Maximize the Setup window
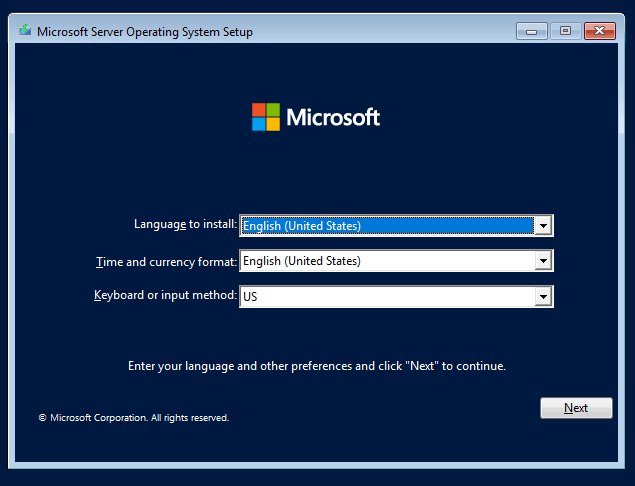Viewport: 635px width, 486px height. tap(565, 31)
